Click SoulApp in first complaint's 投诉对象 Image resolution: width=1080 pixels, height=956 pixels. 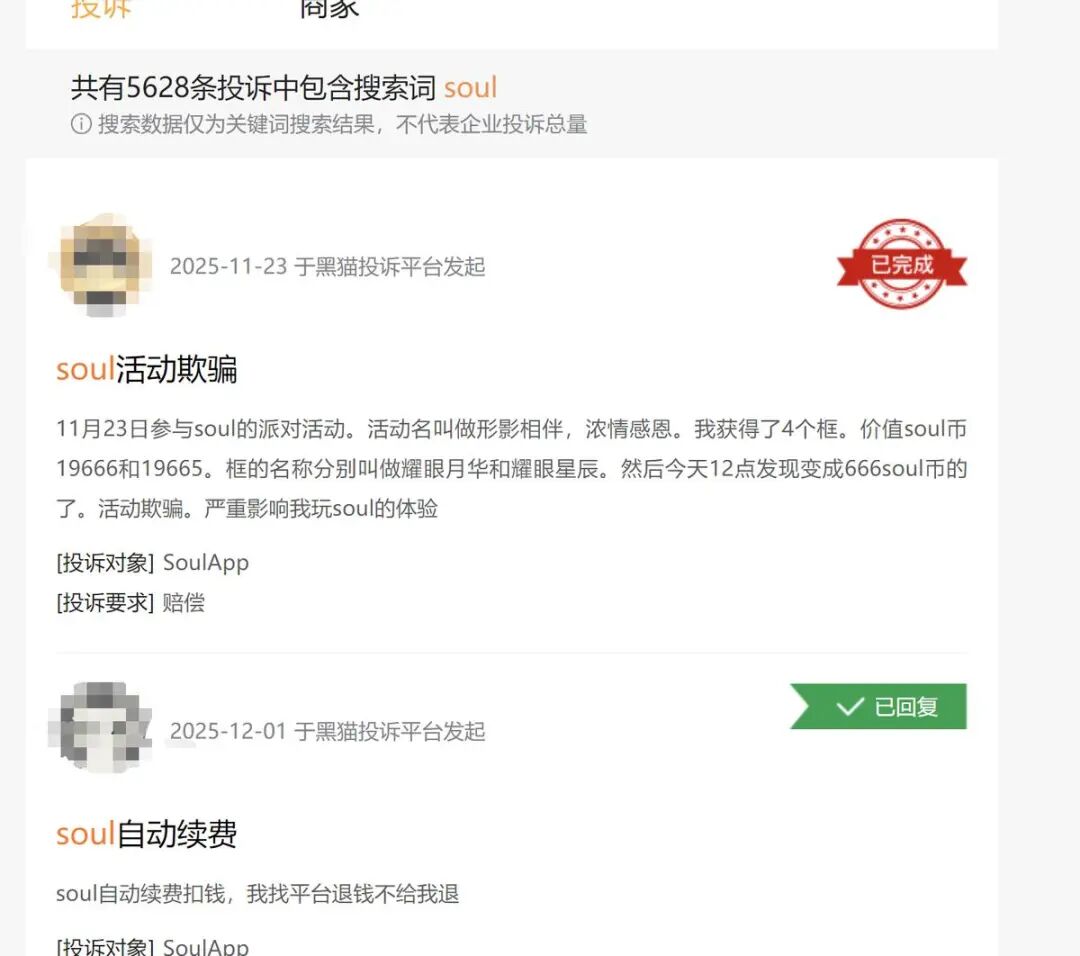(206, 563)
